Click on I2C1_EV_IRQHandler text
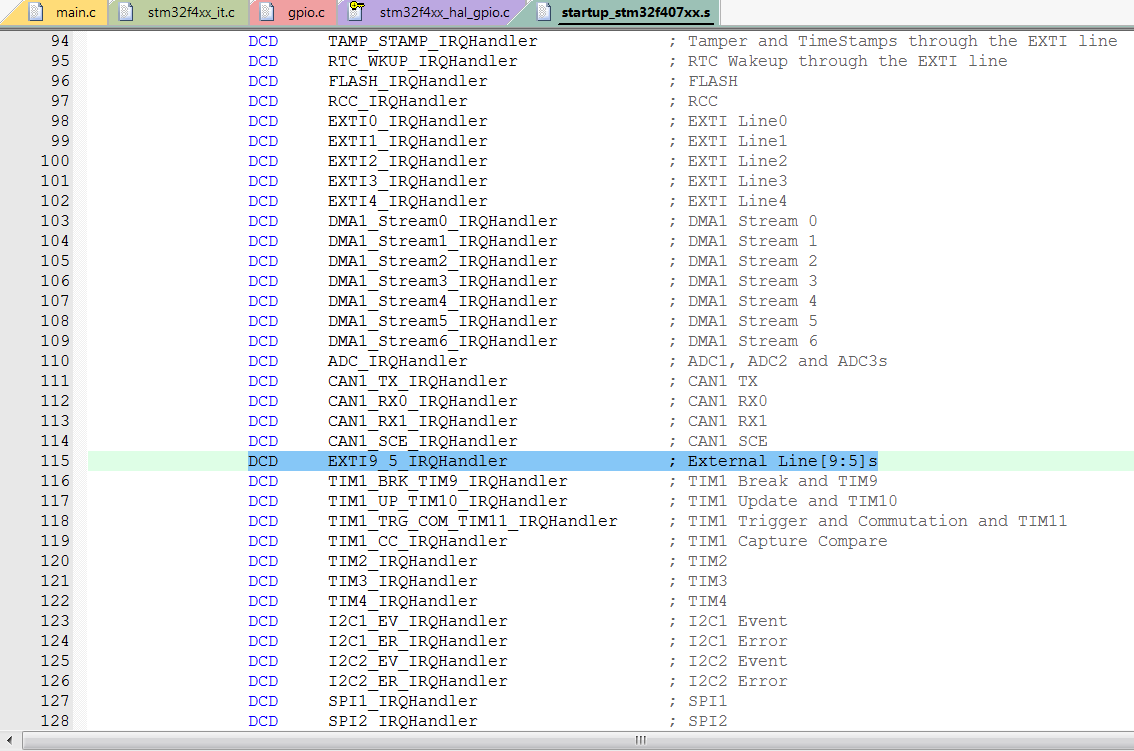 [x=417, y=621]
